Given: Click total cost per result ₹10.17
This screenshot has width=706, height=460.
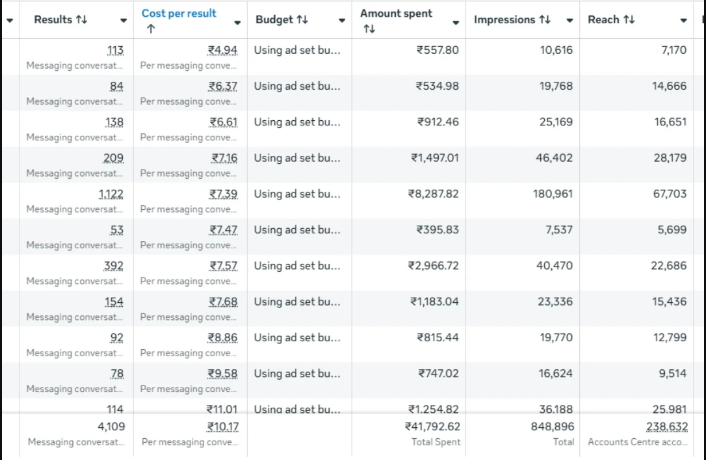Looking at the screenshot, I should point(223,426).
